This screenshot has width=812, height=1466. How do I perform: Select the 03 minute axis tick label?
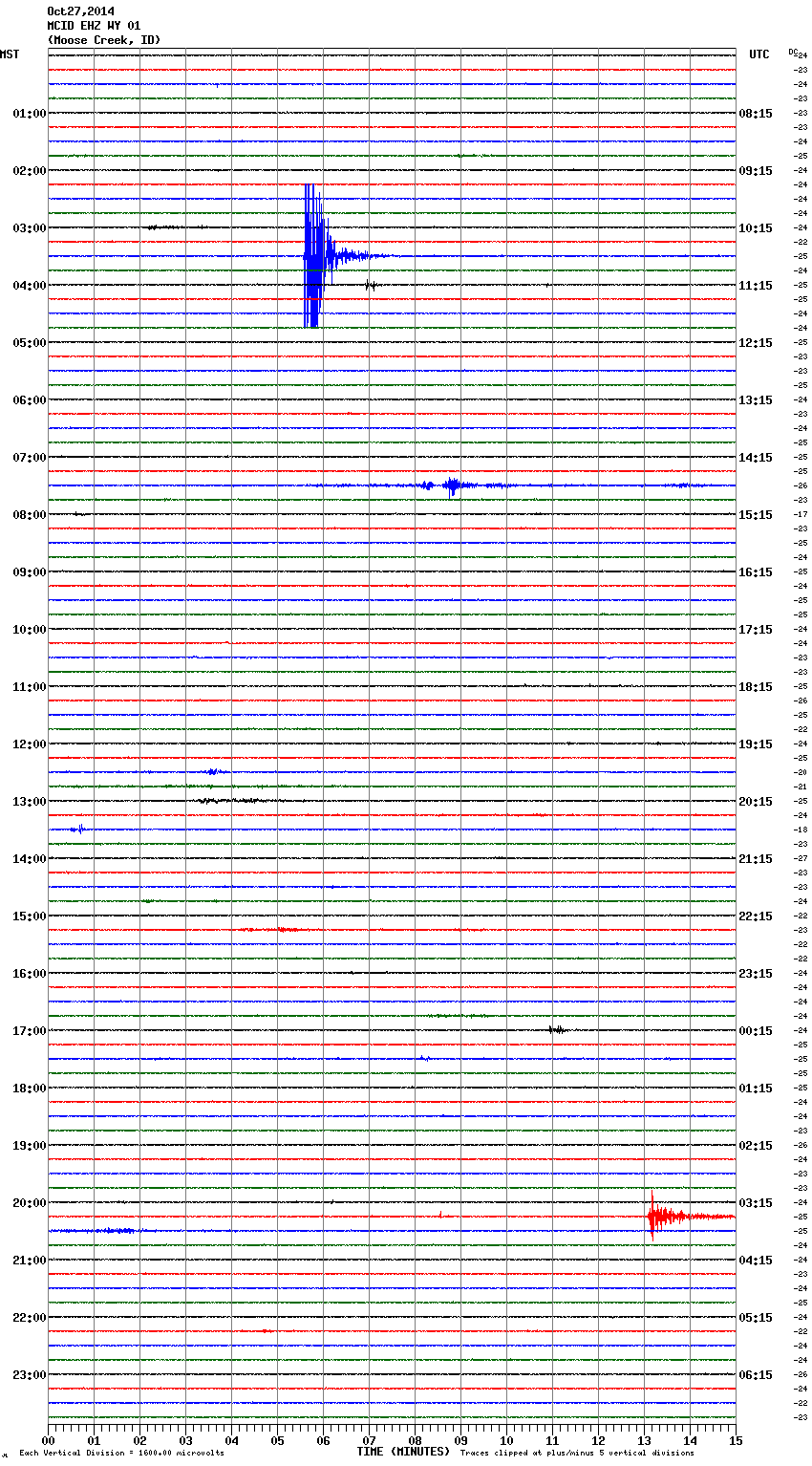click(x=185, y=1440)
